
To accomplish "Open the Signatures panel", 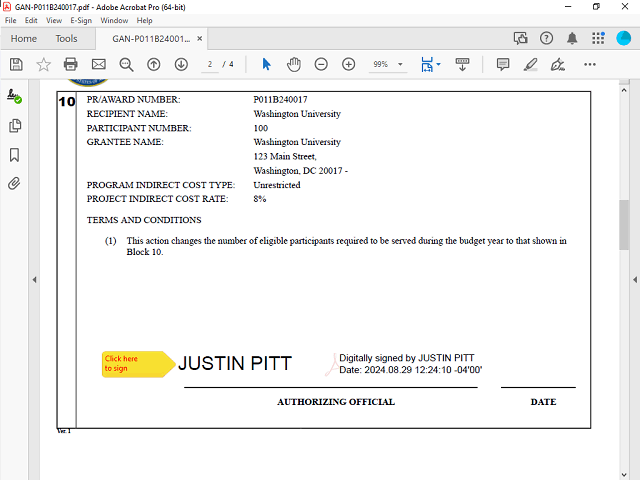I will [15, 96].
